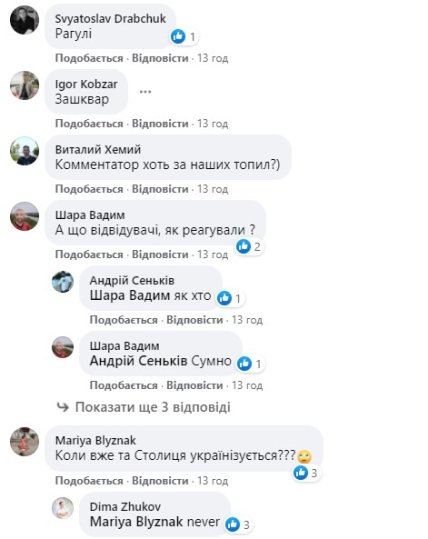
Task: Click 'Відповісти' under Андрій Сеньків's reply
Action: click(195, 320)
